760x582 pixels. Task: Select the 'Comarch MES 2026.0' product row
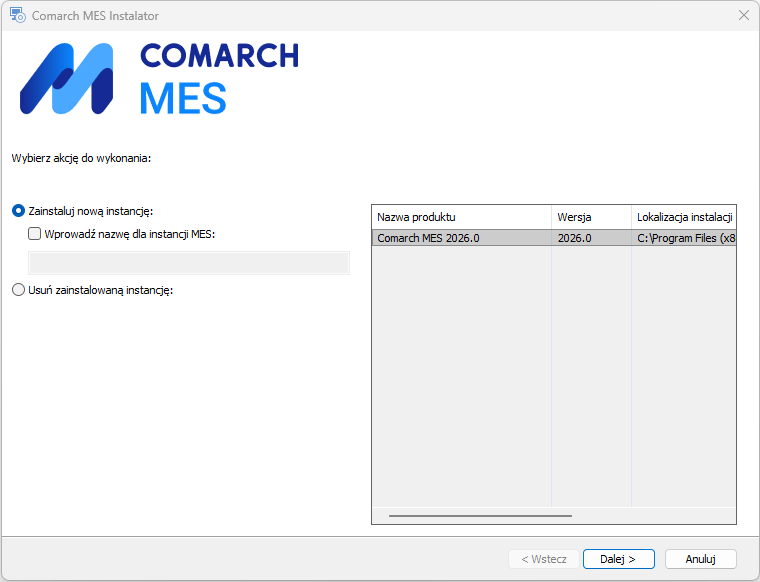pyautogui.click(x=554, y=238)
